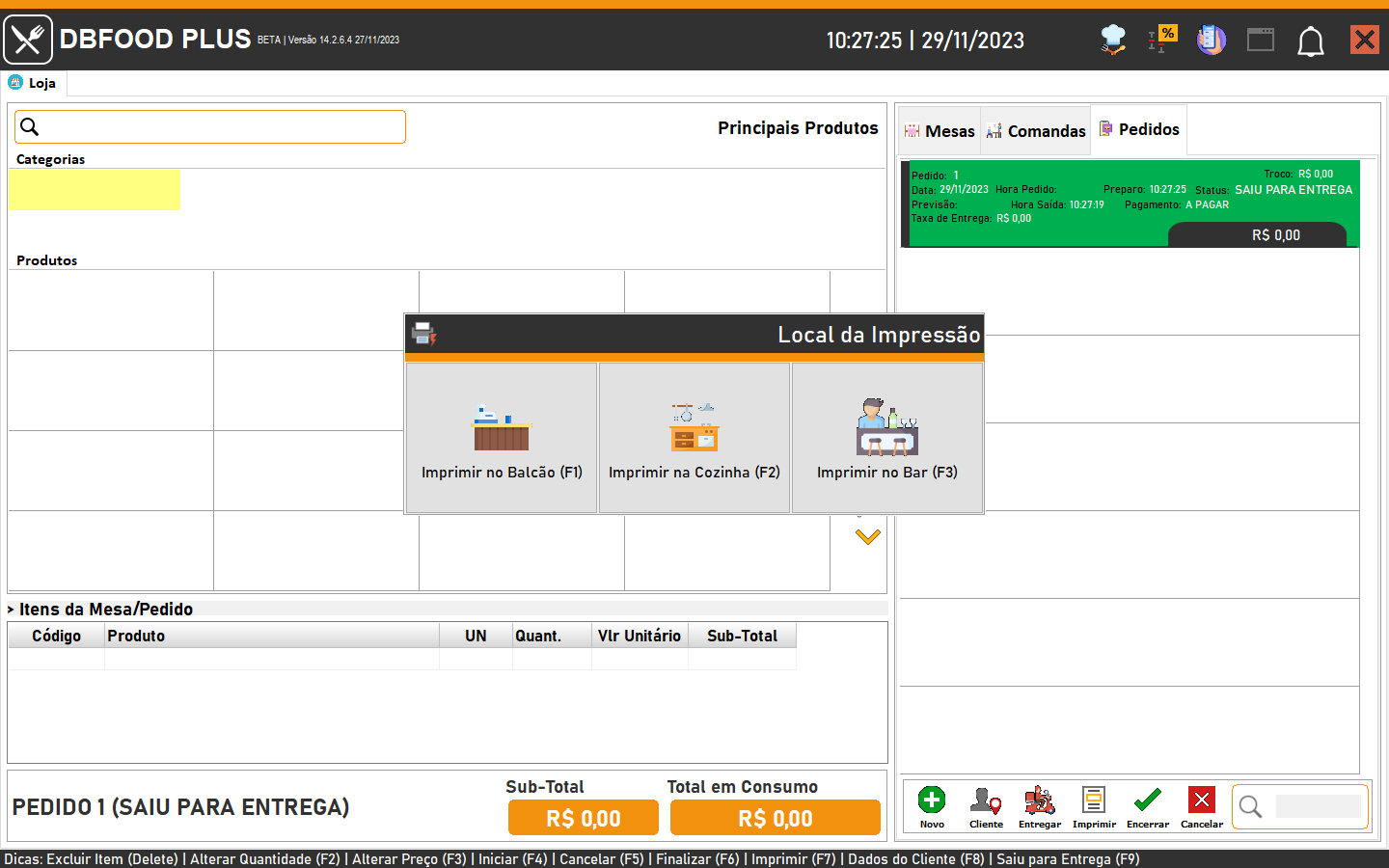
Task: Click the Hora Saída: 10:27:19 text
Action: click(x=1057, y=204)
